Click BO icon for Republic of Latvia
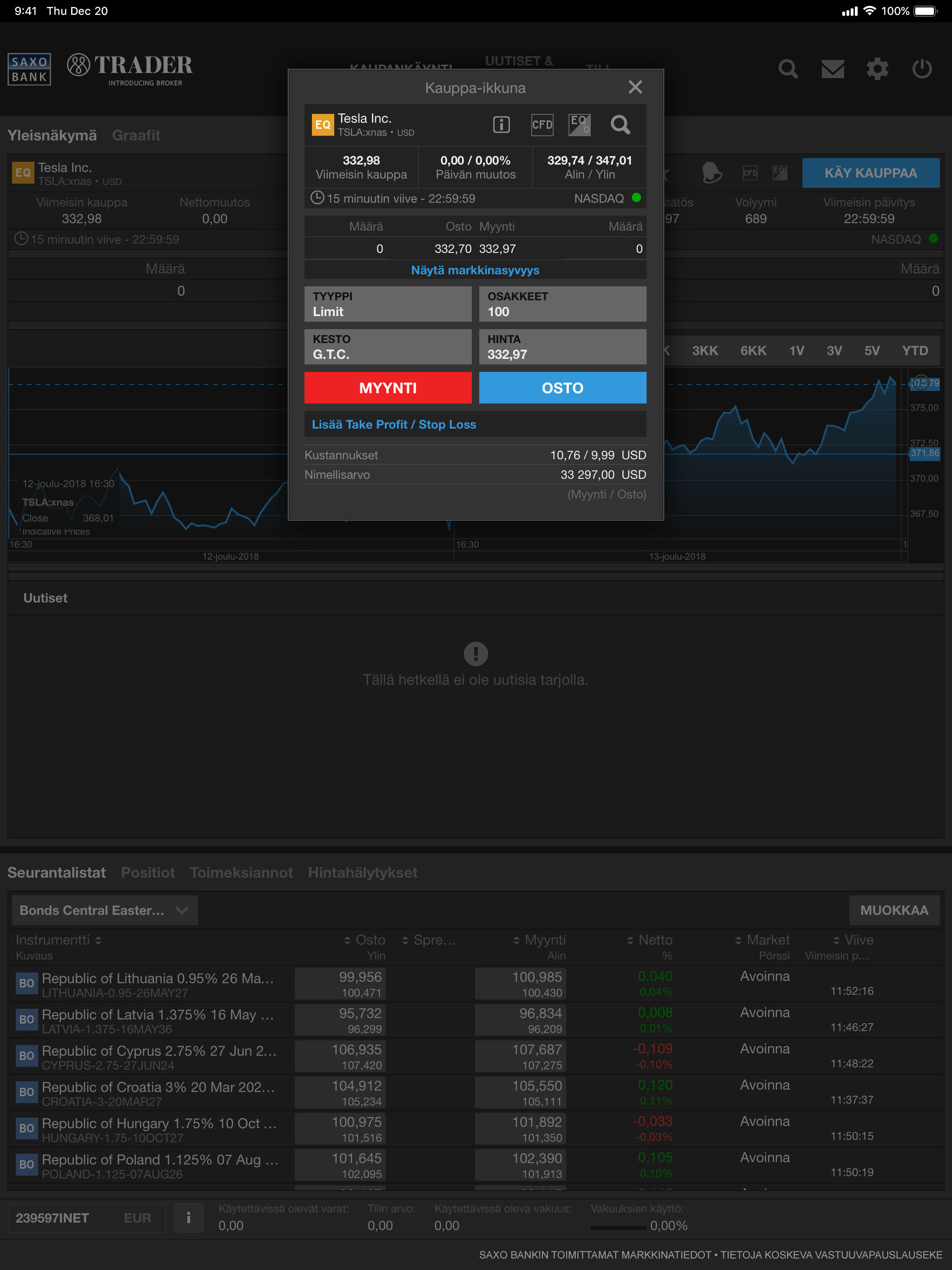 [x=26, y=1020]
